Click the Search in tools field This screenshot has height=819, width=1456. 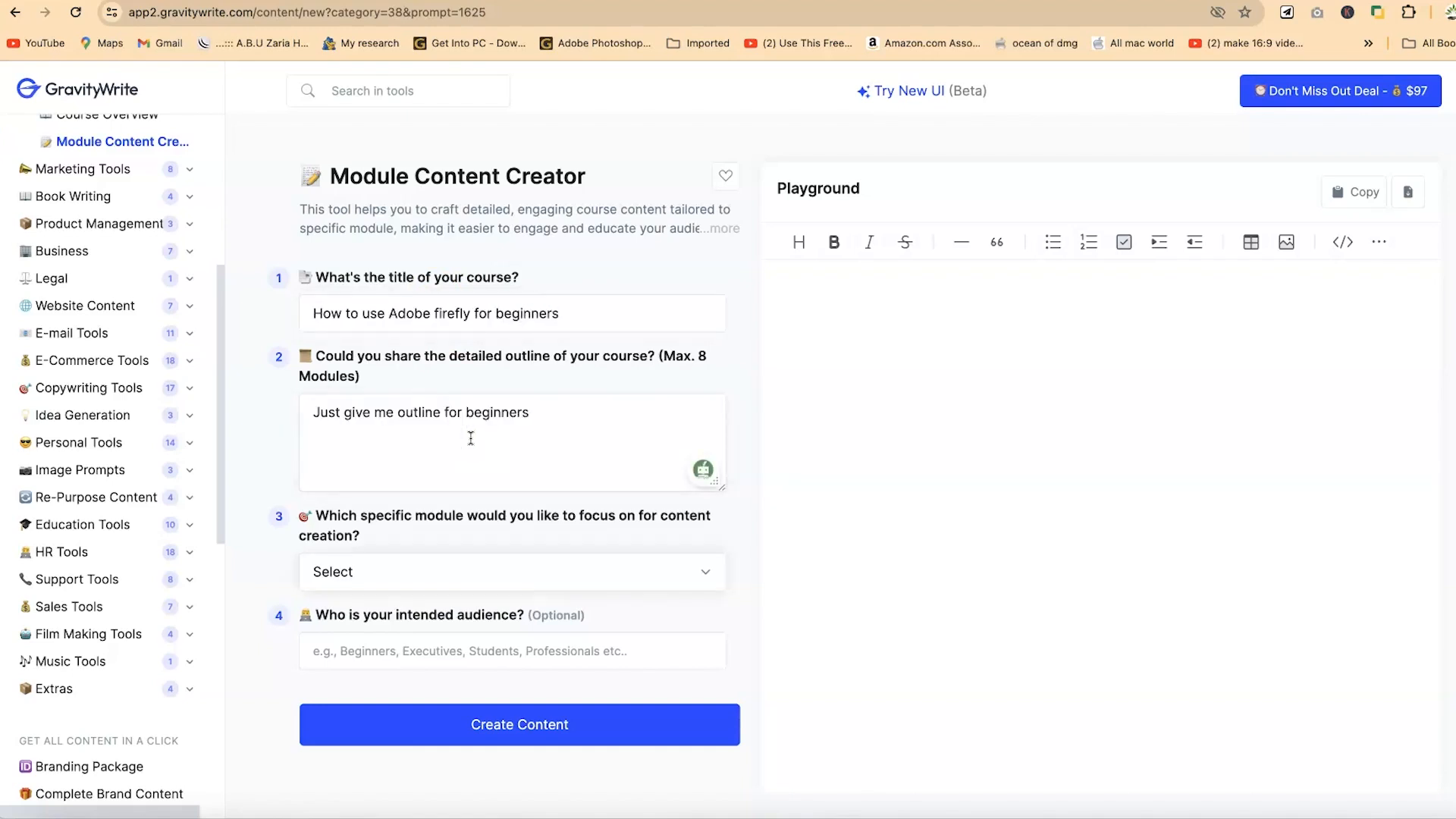pyautogui.click(x=398, y=91)
